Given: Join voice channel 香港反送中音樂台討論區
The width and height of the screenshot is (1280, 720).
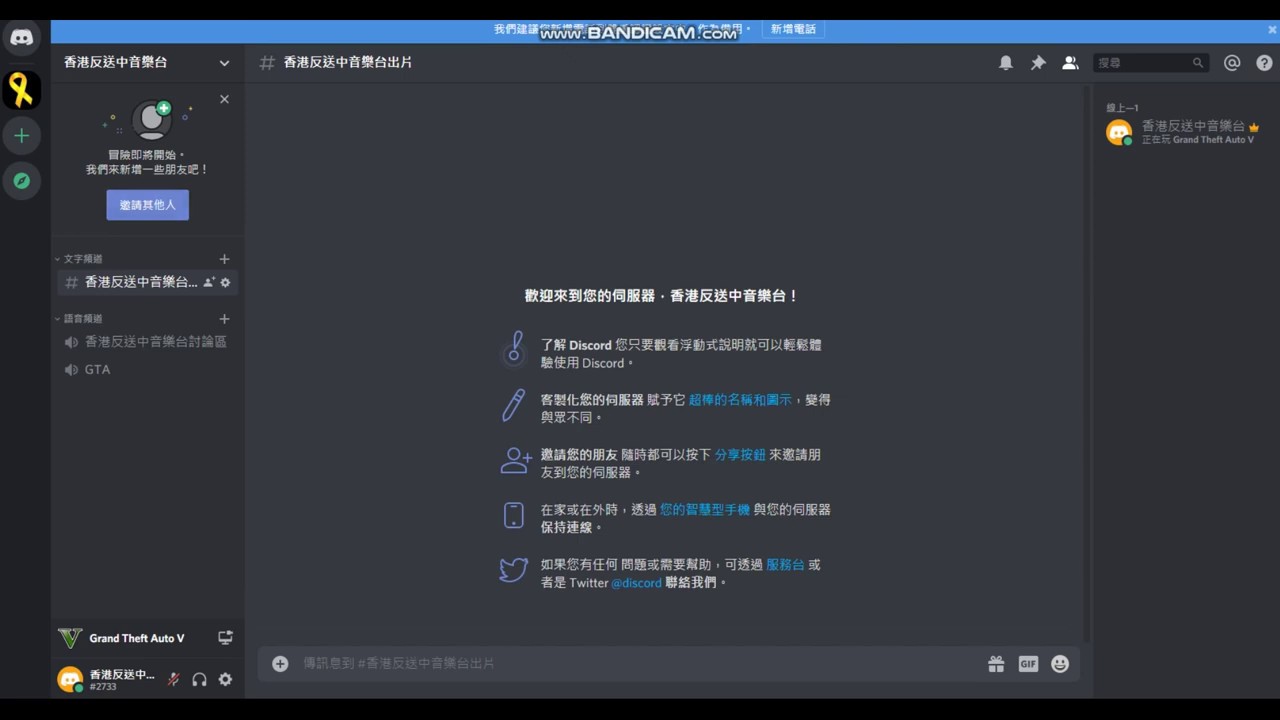Looking at the screenshot, I should [x=147, y=342].
